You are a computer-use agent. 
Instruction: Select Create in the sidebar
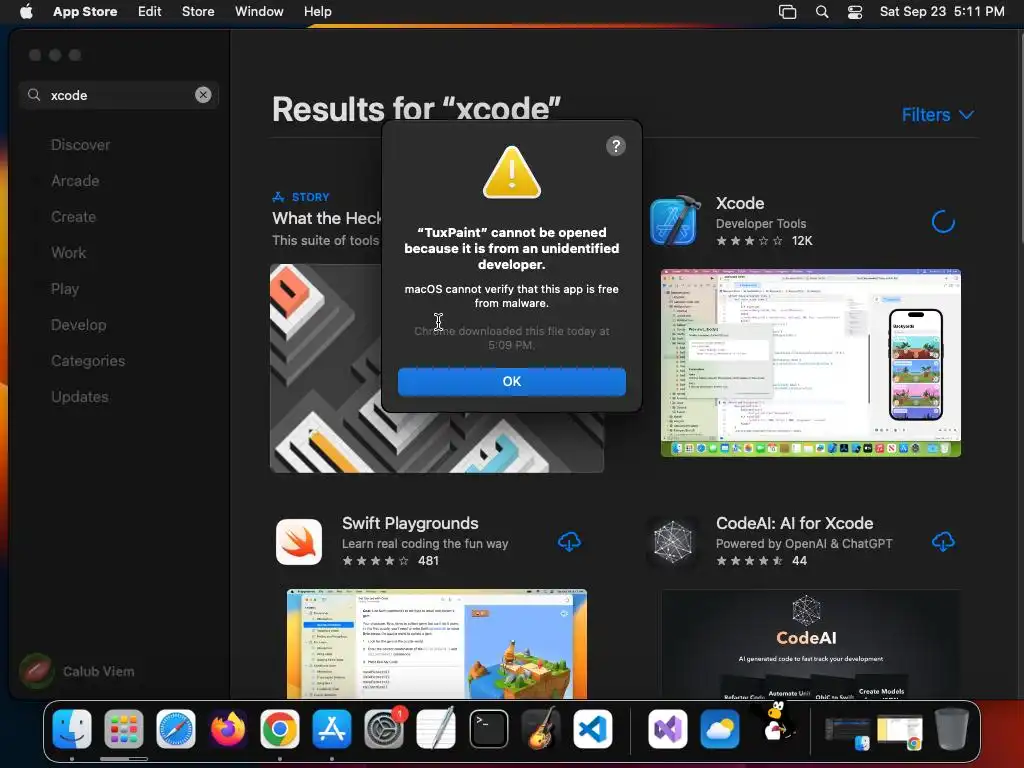point(73,217)
